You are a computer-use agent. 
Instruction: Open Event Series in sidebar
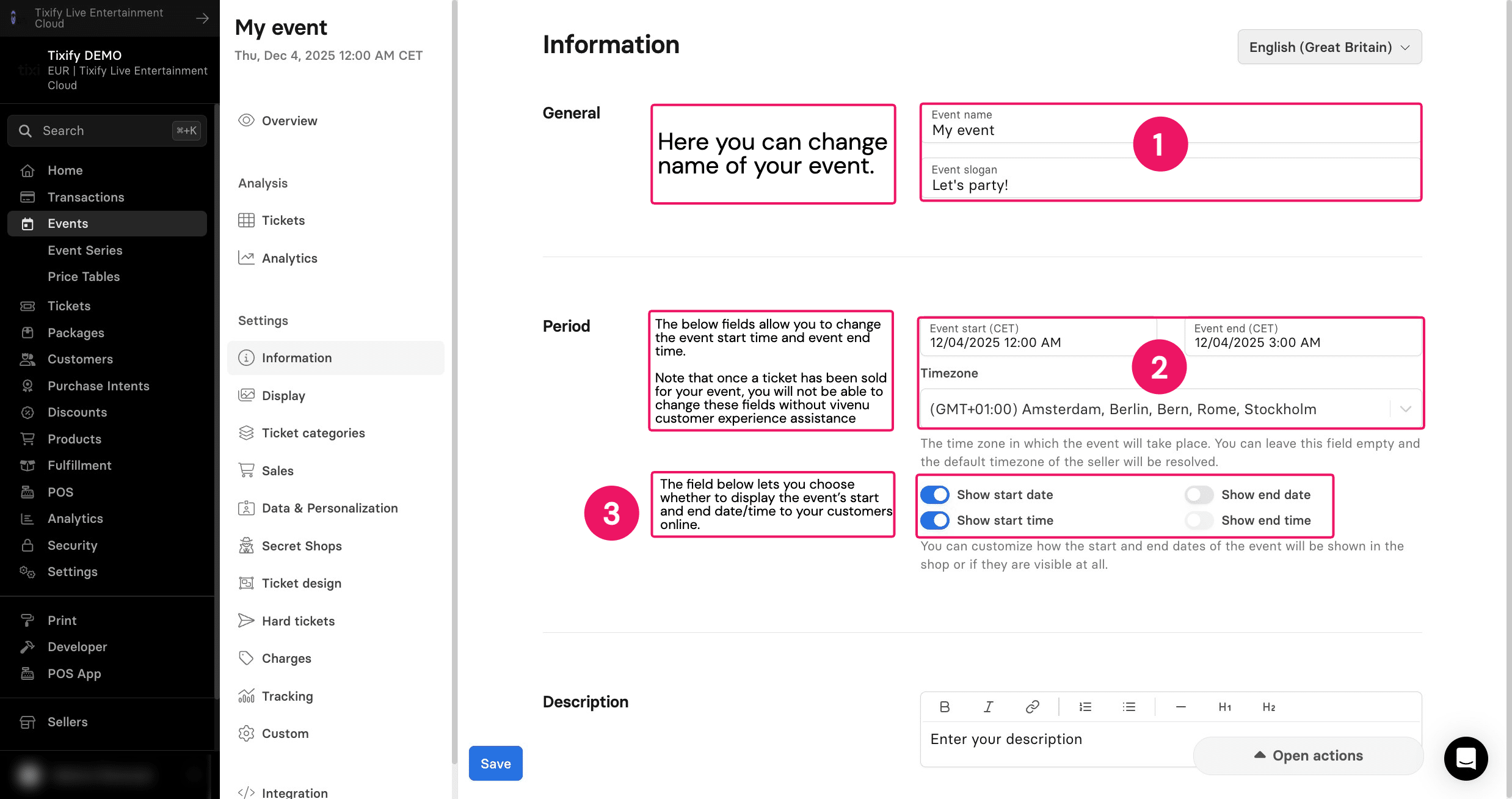tap(85, 250)
